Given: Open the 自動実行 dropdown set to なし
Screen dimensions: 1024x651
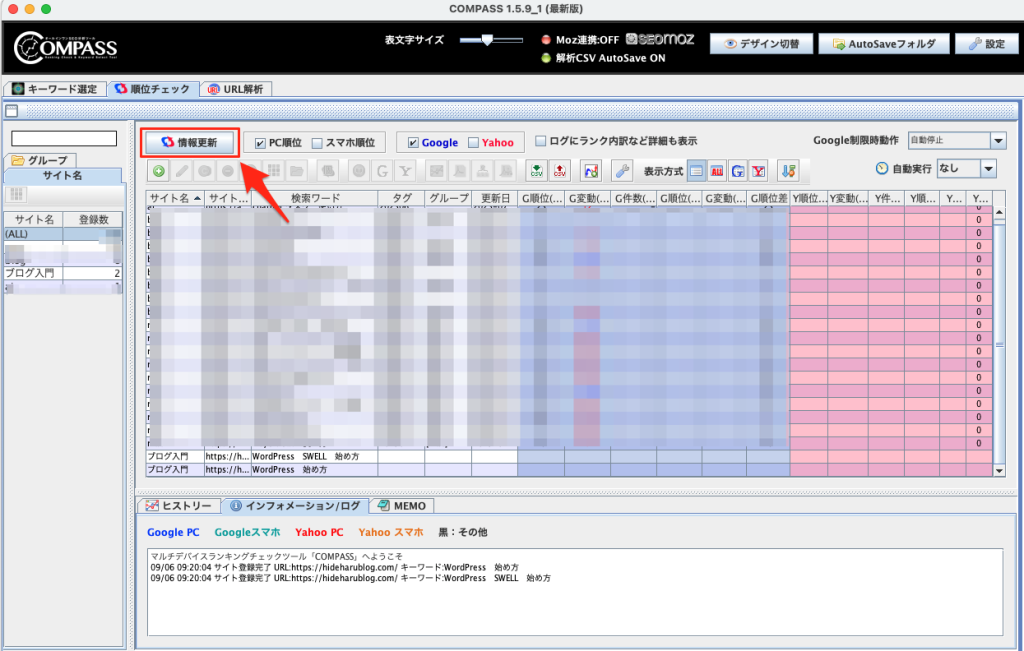Looking at the screenshot, I should [x=988, y=169].
